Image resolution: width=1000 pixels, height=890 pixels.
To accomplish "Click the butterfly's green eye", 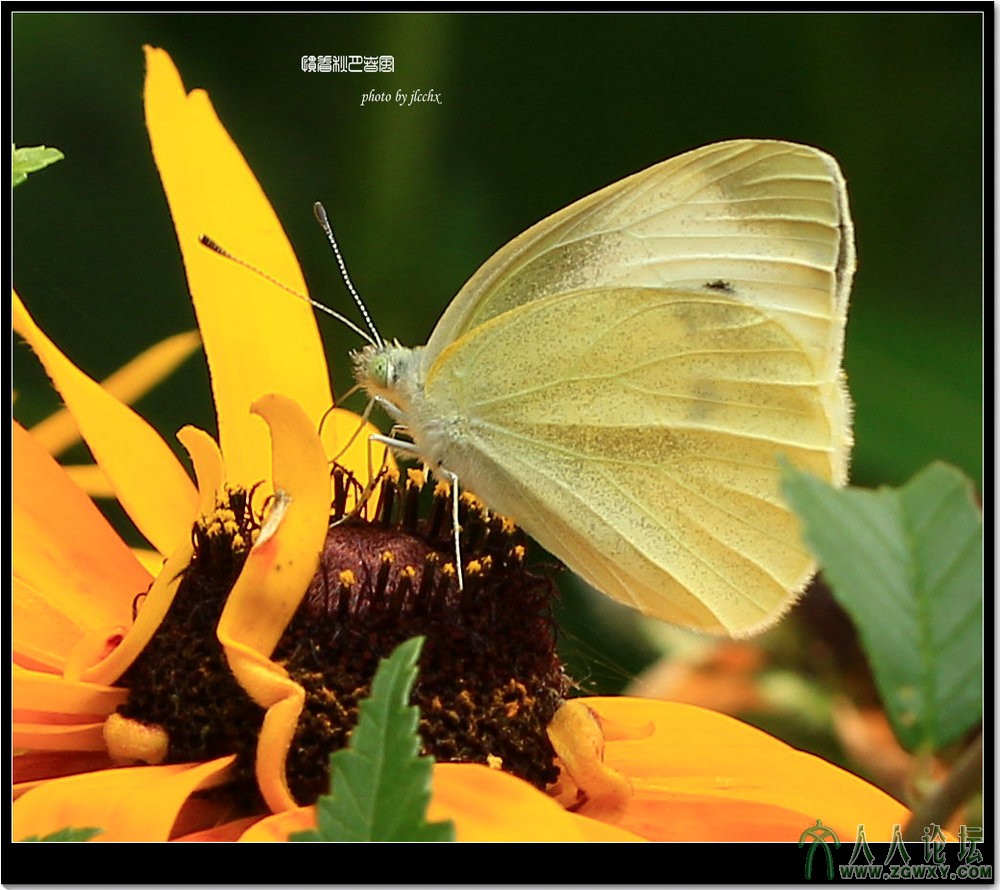I will 381,369.
